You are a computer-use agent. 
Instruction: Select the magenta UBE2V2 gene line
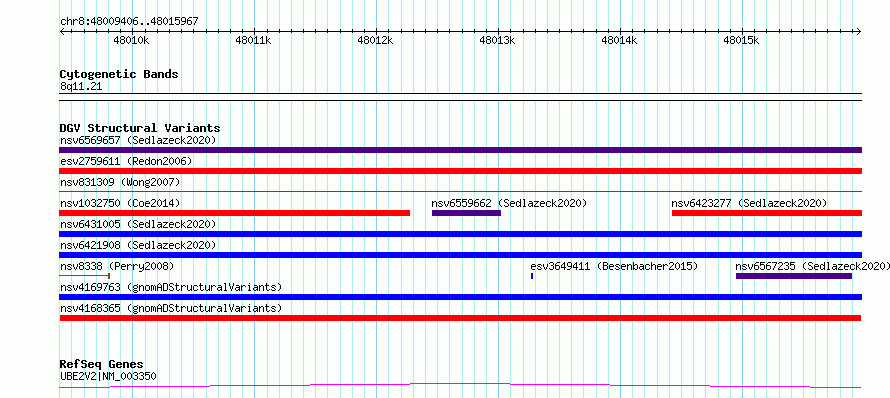[460, 386]
